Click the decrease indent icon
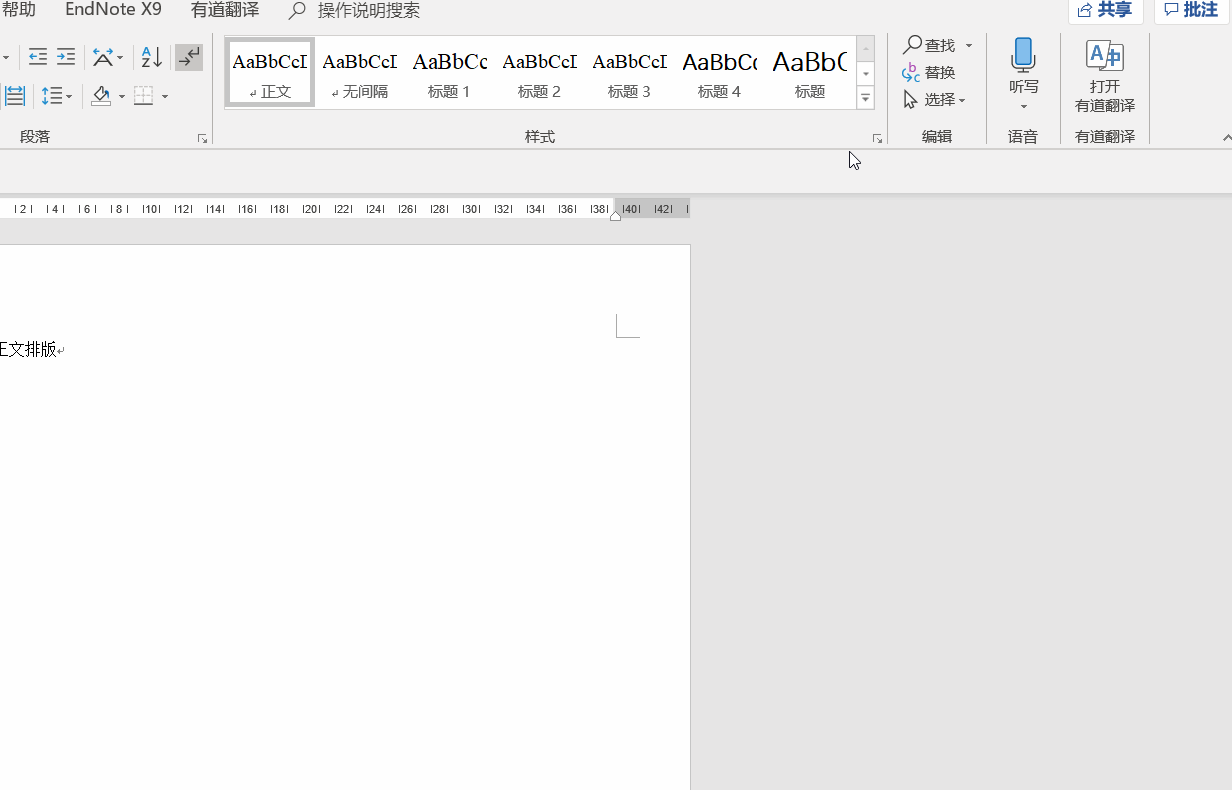 point(38,57)
